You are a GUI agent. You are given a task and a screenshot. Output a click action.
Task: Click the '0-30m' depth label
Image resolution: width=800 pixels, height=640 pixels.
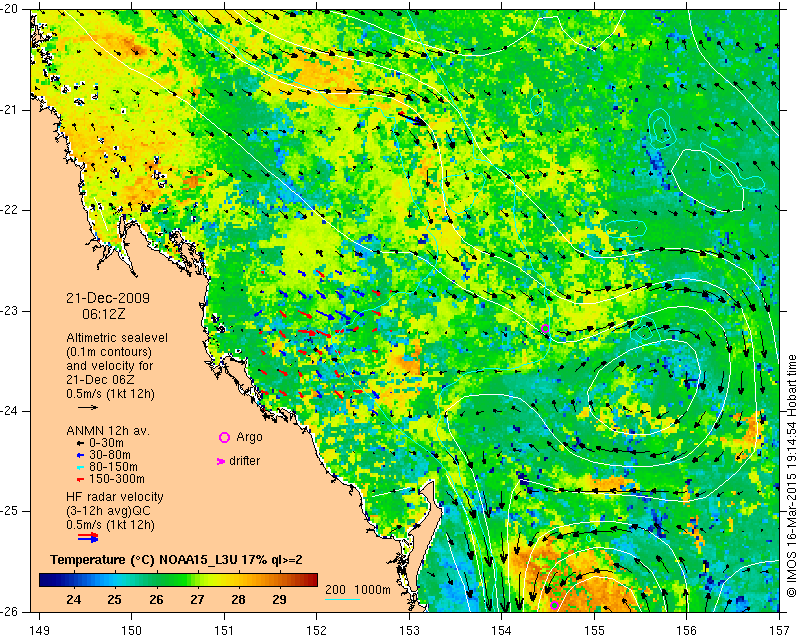coord(106,442)
